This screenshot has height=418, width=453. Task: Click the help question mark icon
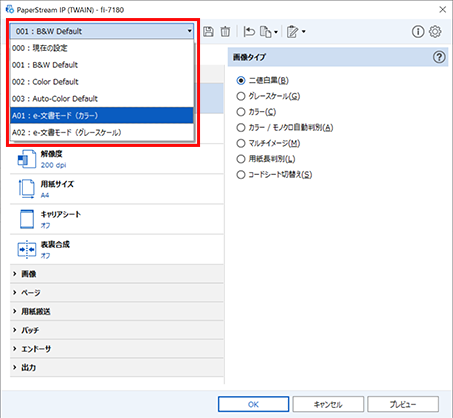(x=439, y=57)
